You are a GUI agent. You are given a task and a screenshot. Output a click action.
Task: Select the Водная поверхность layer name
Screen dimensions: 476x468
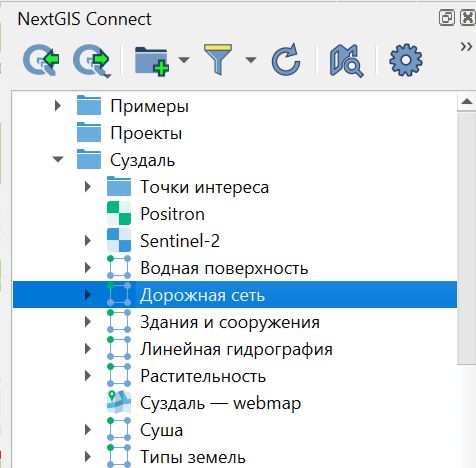[224, 268]
